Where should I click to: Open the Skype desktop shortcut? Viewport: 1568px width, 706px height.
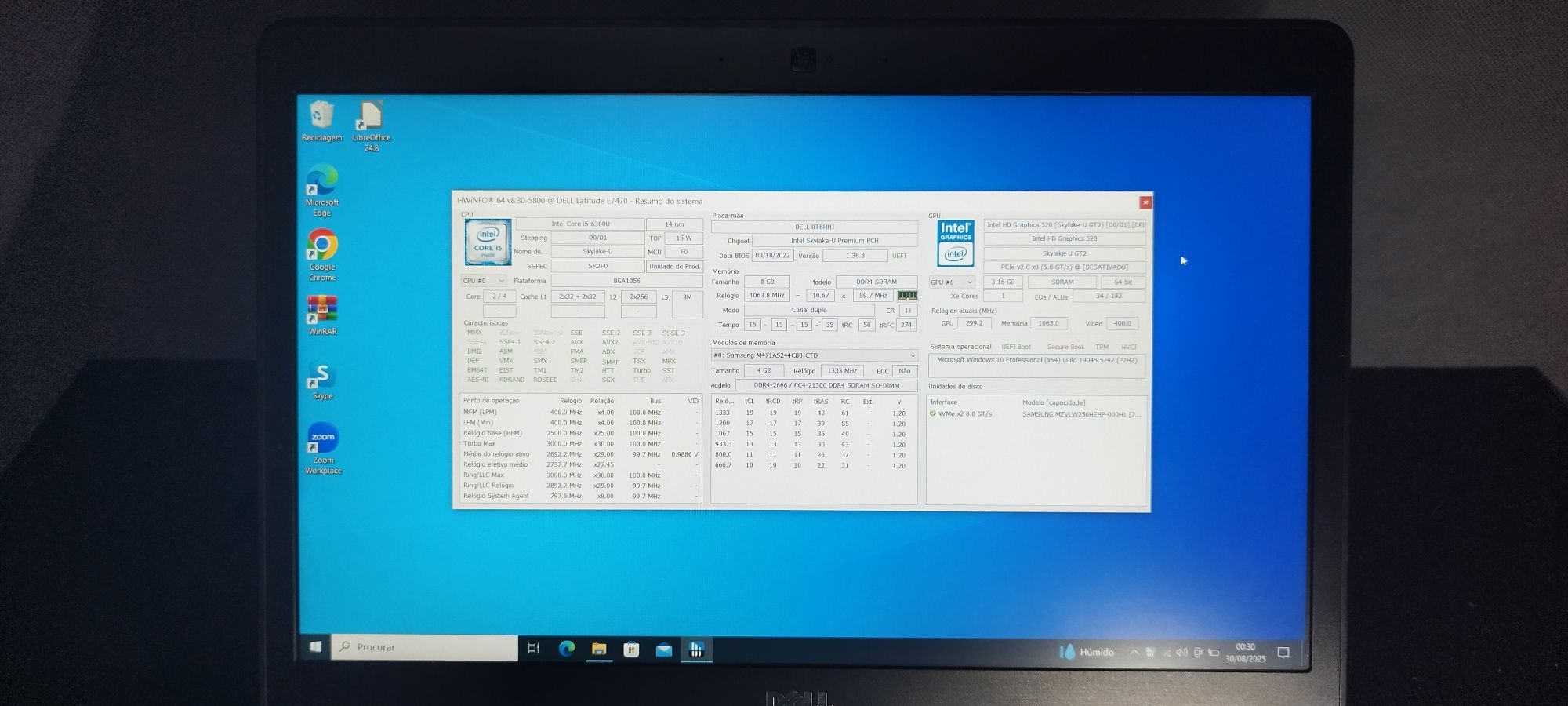322,380
